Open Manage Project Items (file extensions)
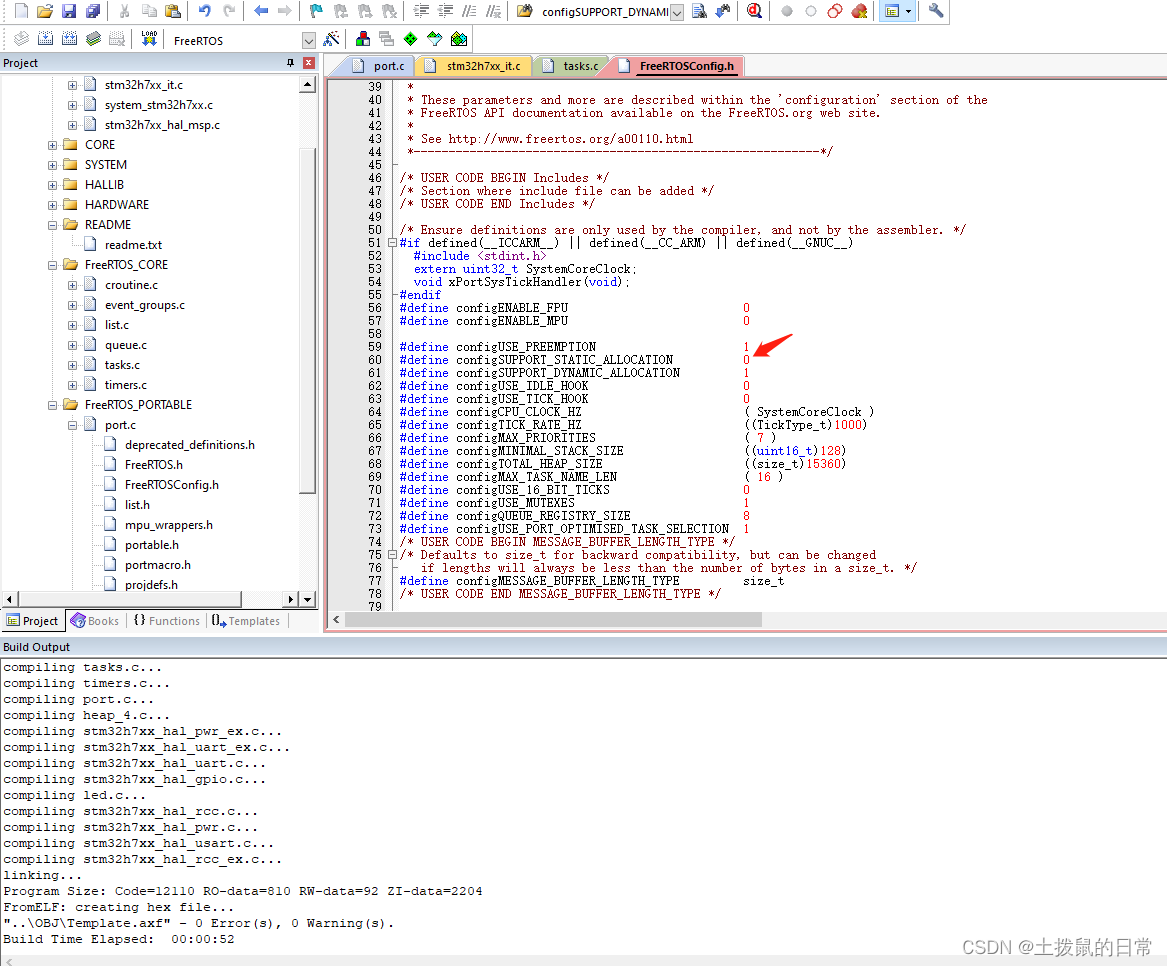 coord(362,39)
